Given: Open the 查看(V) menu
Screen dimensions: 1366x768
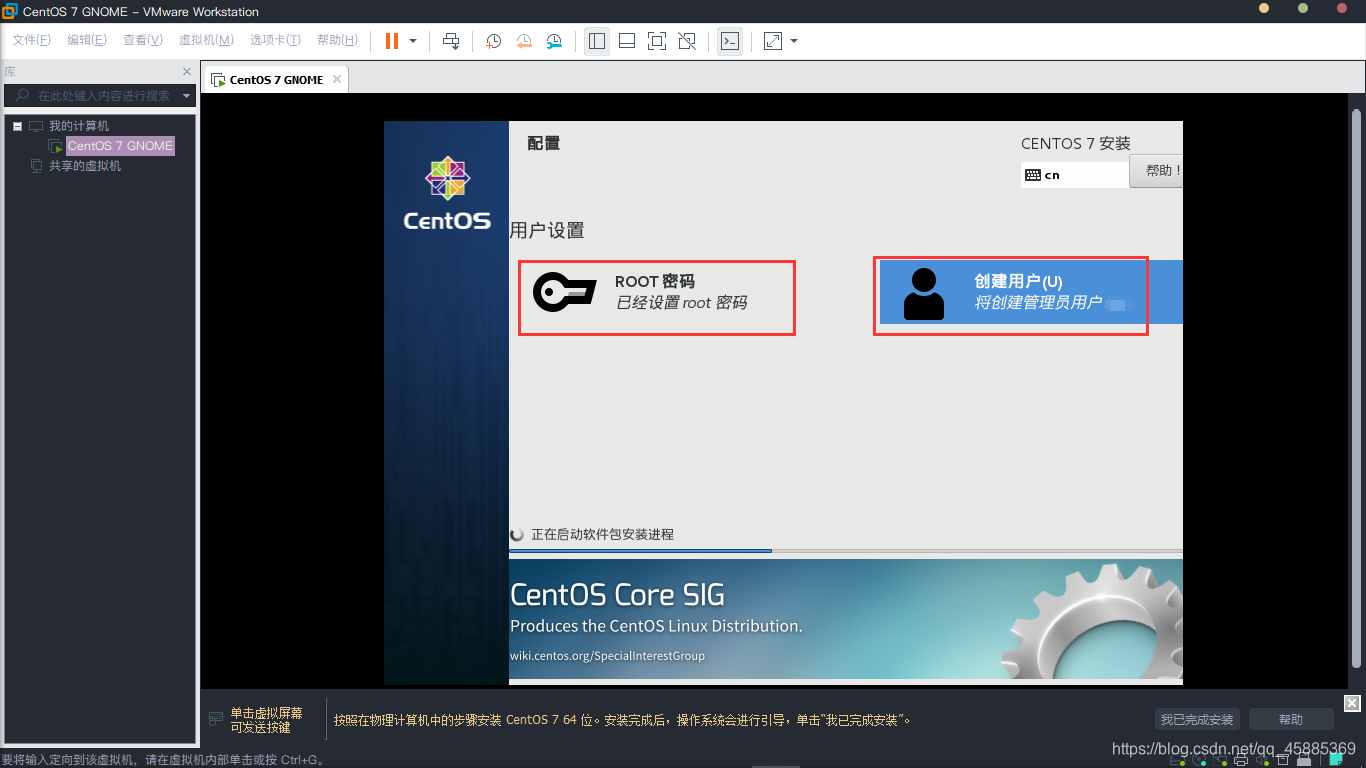Looking at the screenshot, I should [143, 40].
